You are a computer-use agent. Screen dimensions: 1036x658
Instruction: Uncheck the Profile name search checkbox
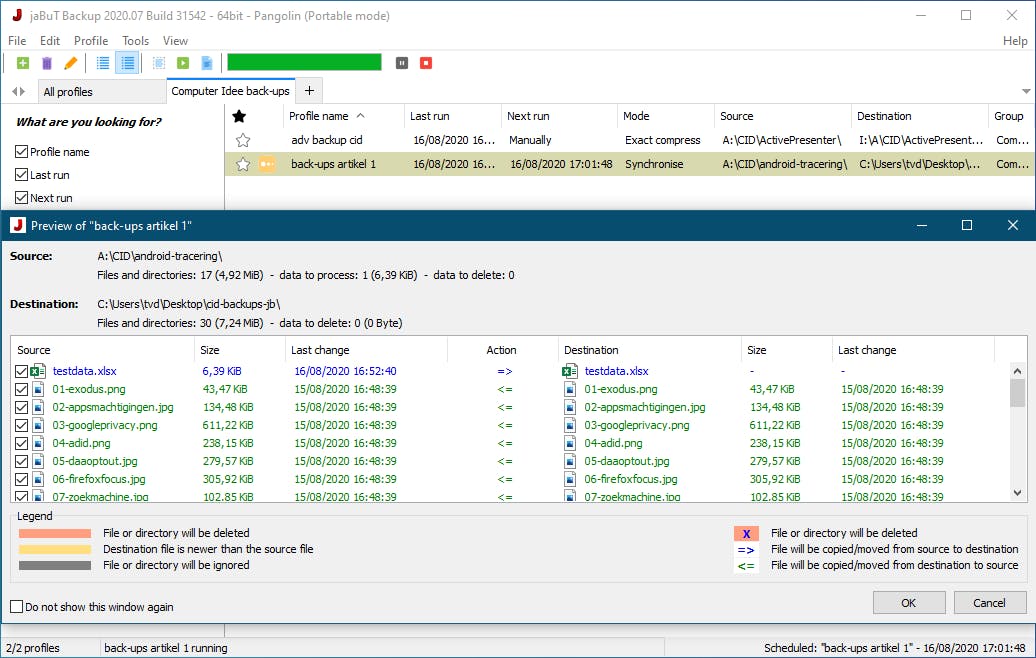coord(21,151)
